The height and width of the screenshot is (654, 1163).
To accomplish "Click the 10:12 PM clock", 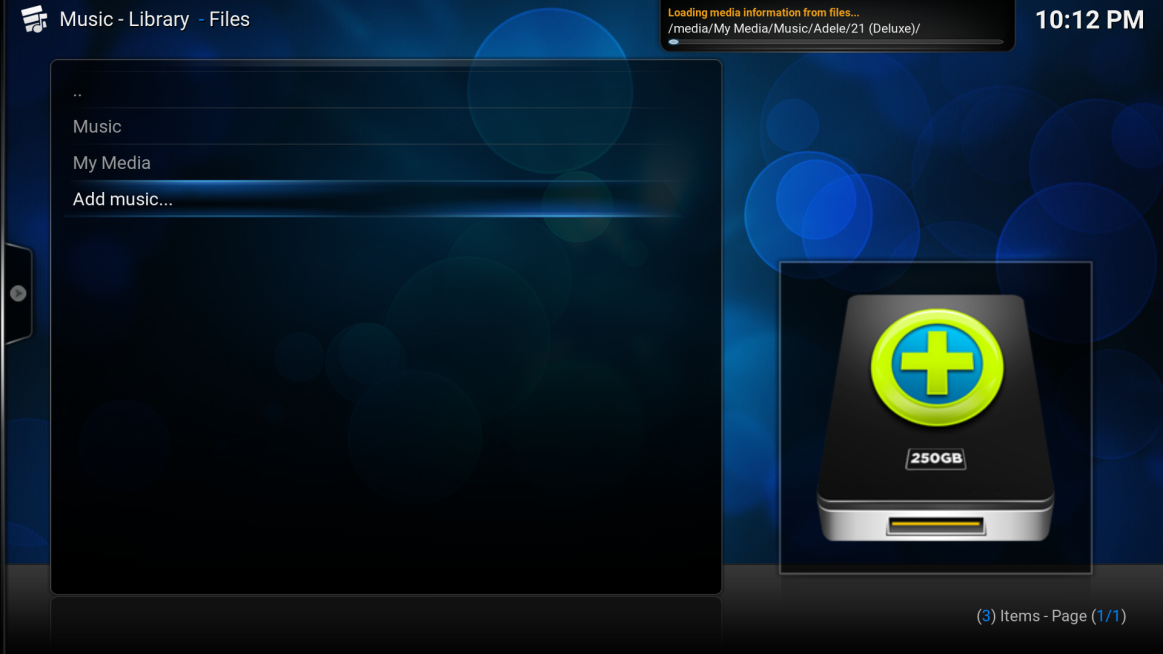I will [x=1089, y=20].
